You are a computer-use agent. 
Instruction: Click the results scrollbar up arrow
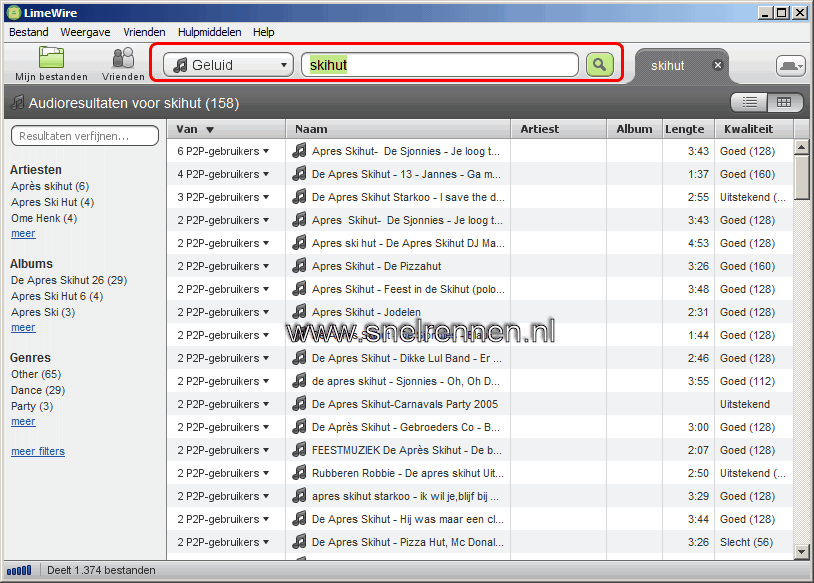802,147
